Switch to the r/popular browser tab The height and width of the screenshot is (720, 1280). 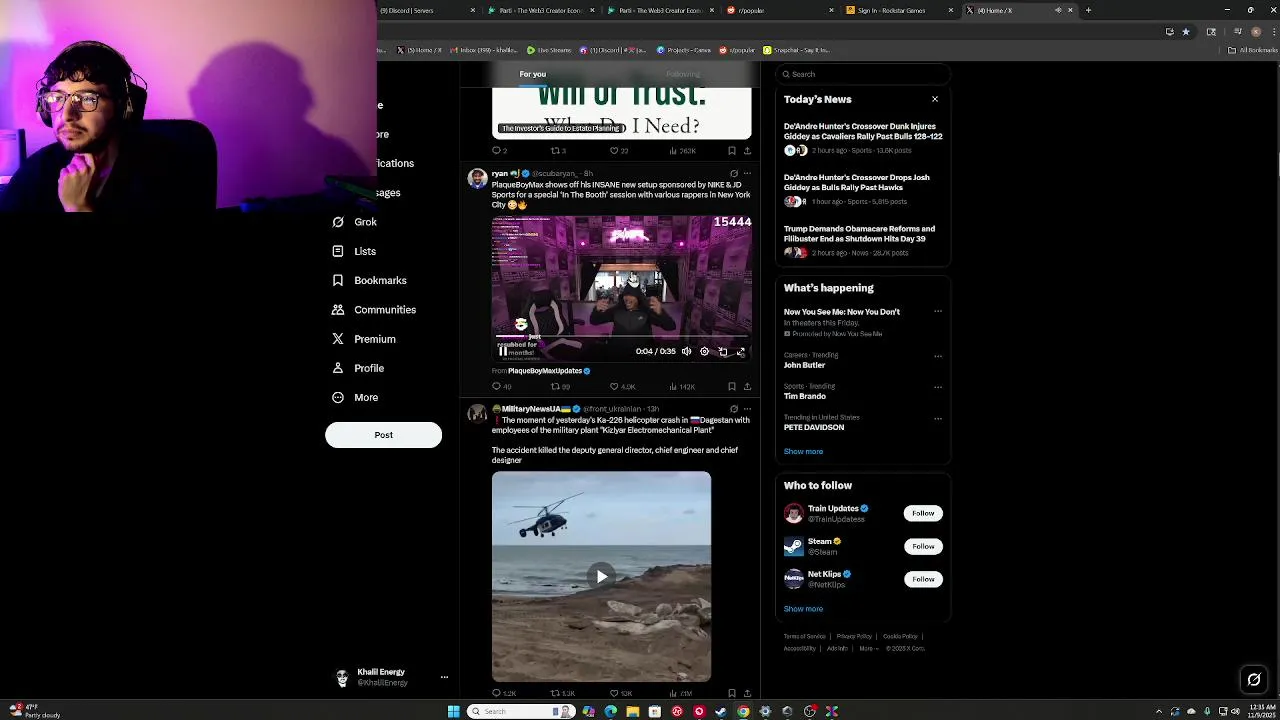[780, 10]
